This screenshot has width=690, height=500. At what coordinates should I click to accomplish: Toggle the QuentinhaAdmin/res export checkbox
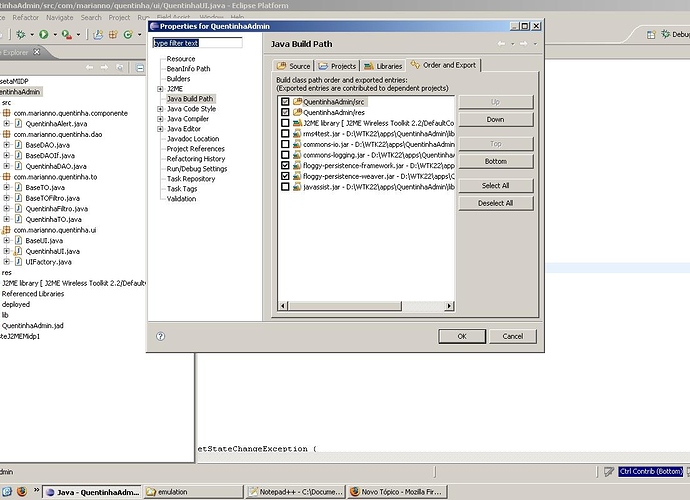tap(285, 112)
